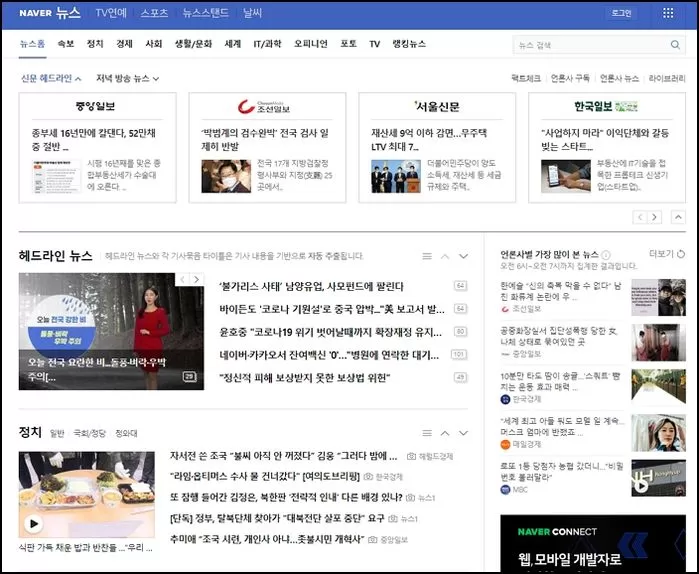Open the weather headline image thumbnail
Image resolution: width=699 pixels, height=574 pixels.
tap(111, 332)
